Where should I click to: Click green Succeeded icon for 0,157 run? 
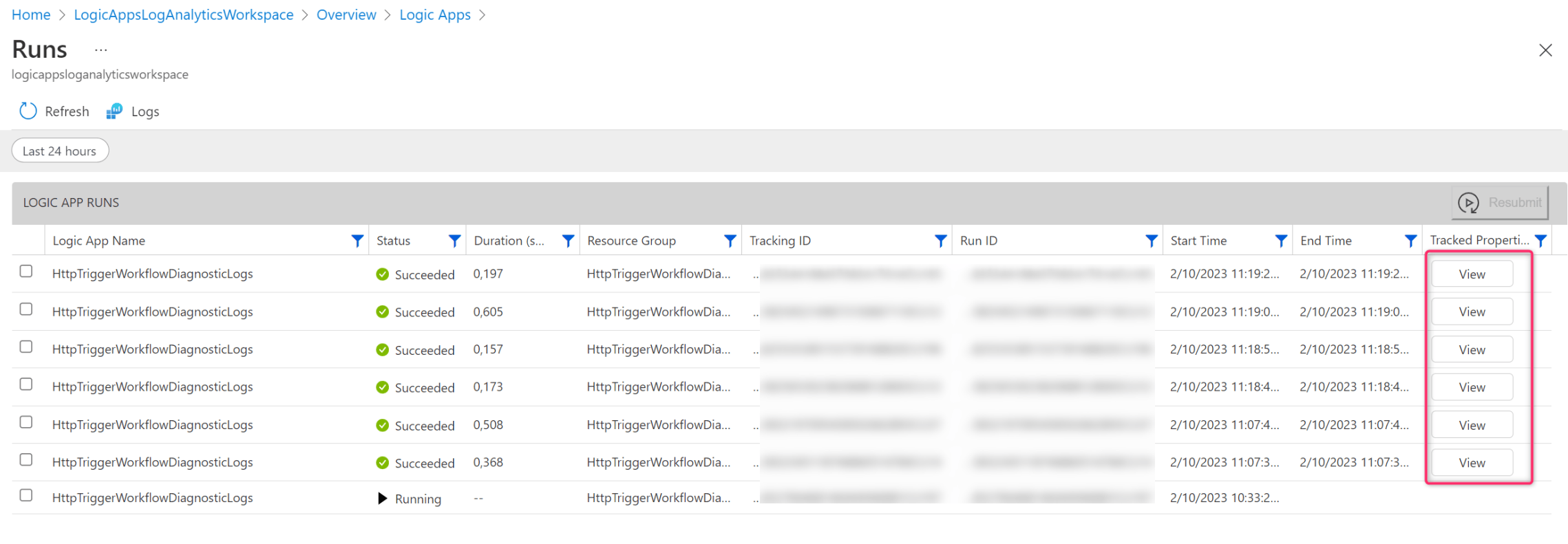(383, 350)
